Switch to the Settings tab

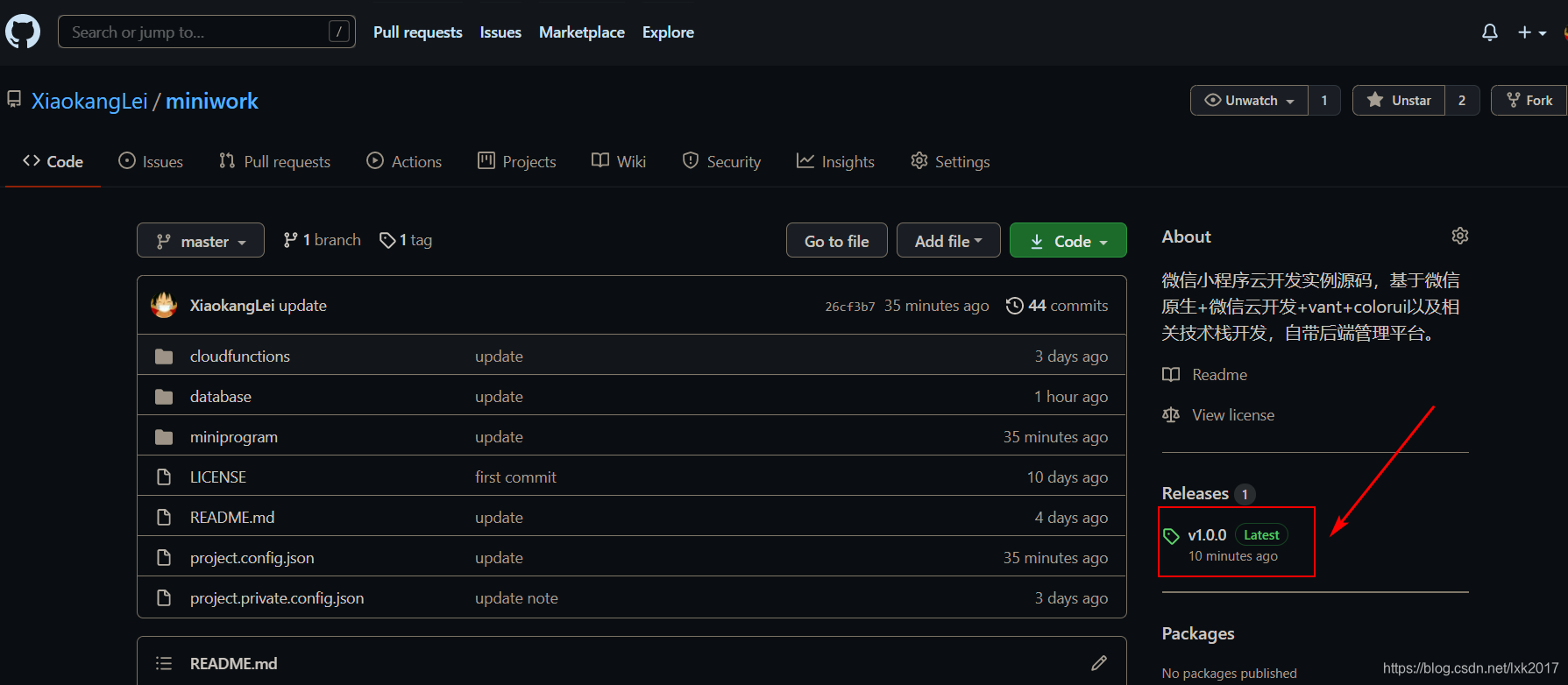[950, 162]
